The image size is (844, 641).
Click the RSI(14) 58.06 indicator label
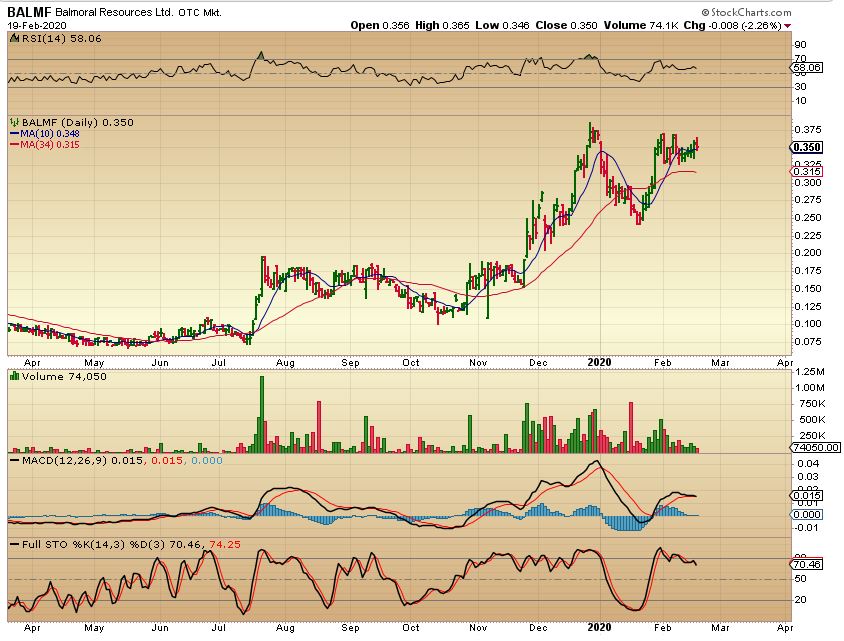point(61,39)
